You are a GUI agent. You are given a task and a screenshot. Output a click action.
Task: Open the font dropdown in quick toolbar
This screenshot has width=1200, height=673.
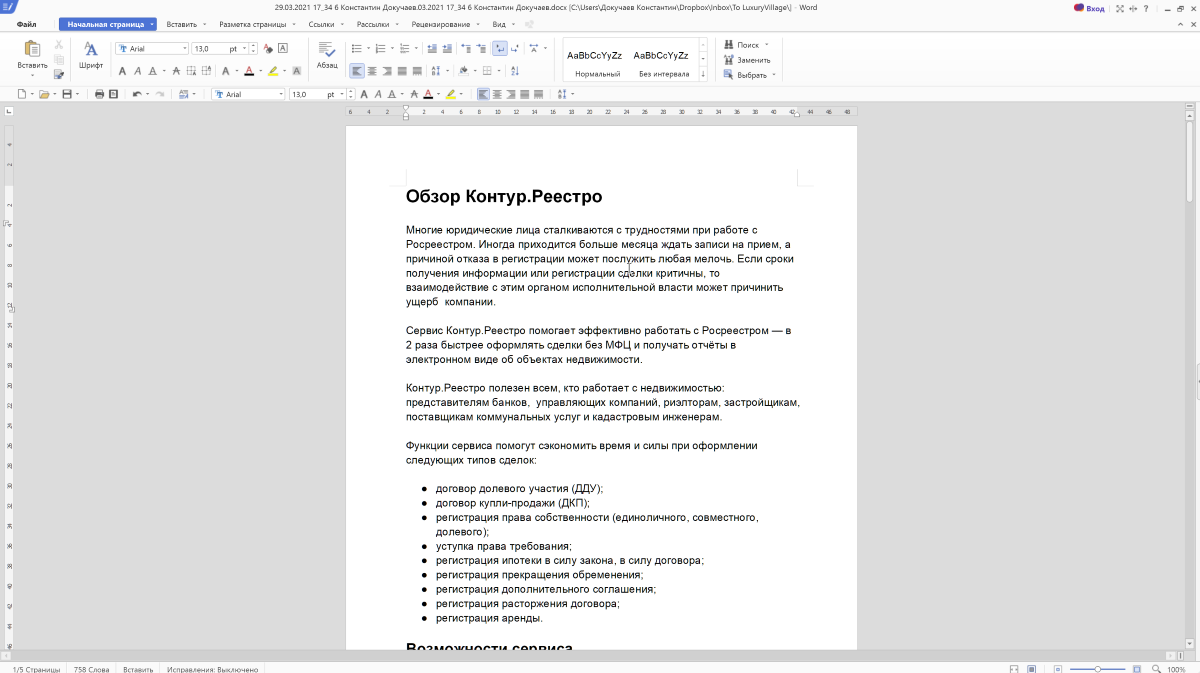(x=280, y=94)
